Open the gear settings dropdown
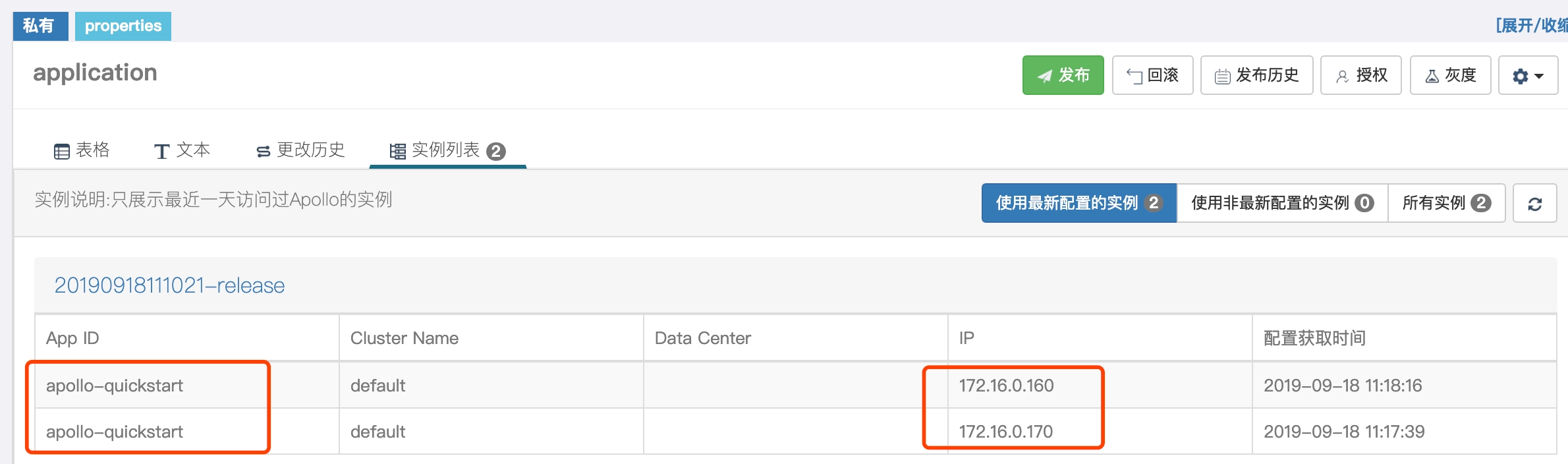 (x=1528, y=75)
